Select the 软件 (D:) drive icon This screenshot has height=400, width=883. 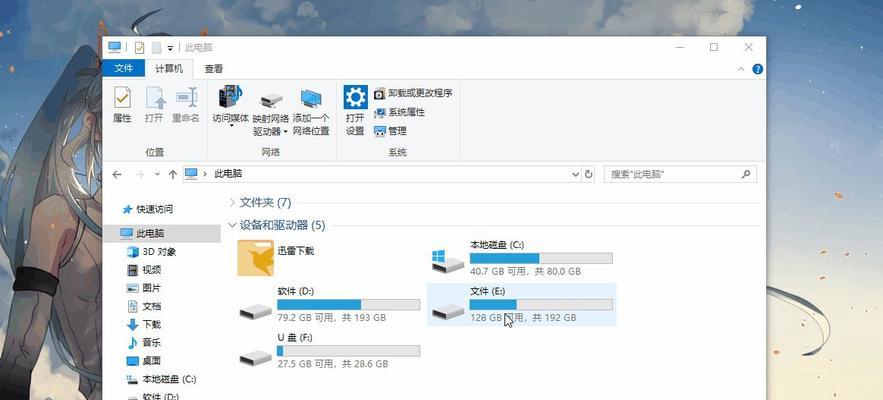255,310
